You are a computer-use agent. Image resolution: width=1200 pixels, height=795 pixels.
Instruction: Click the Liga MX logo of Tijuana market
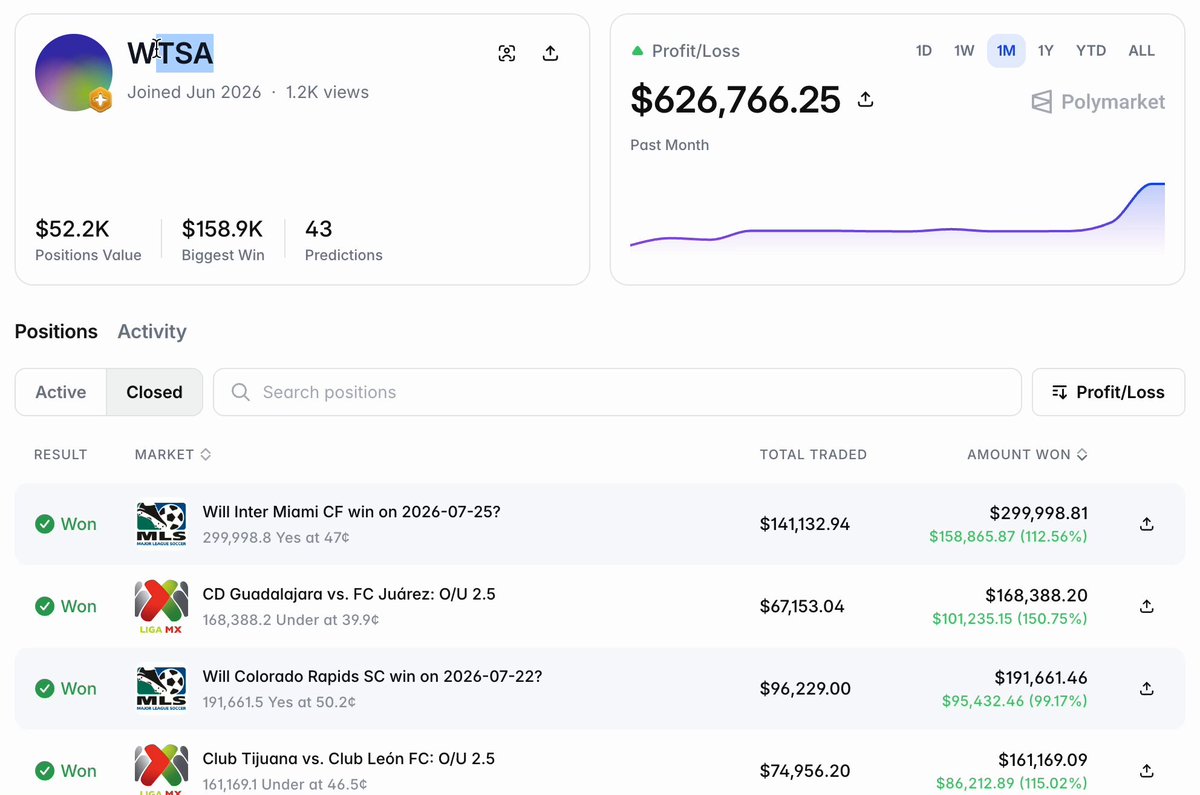coord(161,769)
